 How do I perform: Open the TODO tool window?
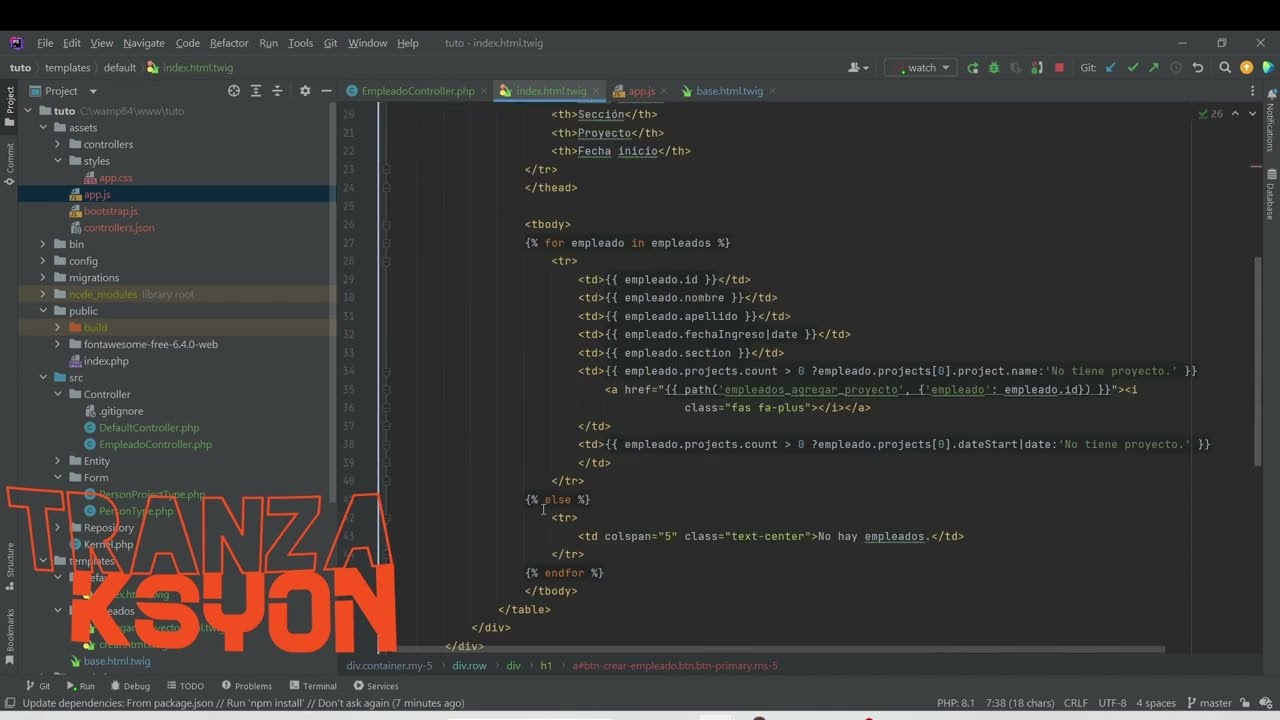[185, 686]
